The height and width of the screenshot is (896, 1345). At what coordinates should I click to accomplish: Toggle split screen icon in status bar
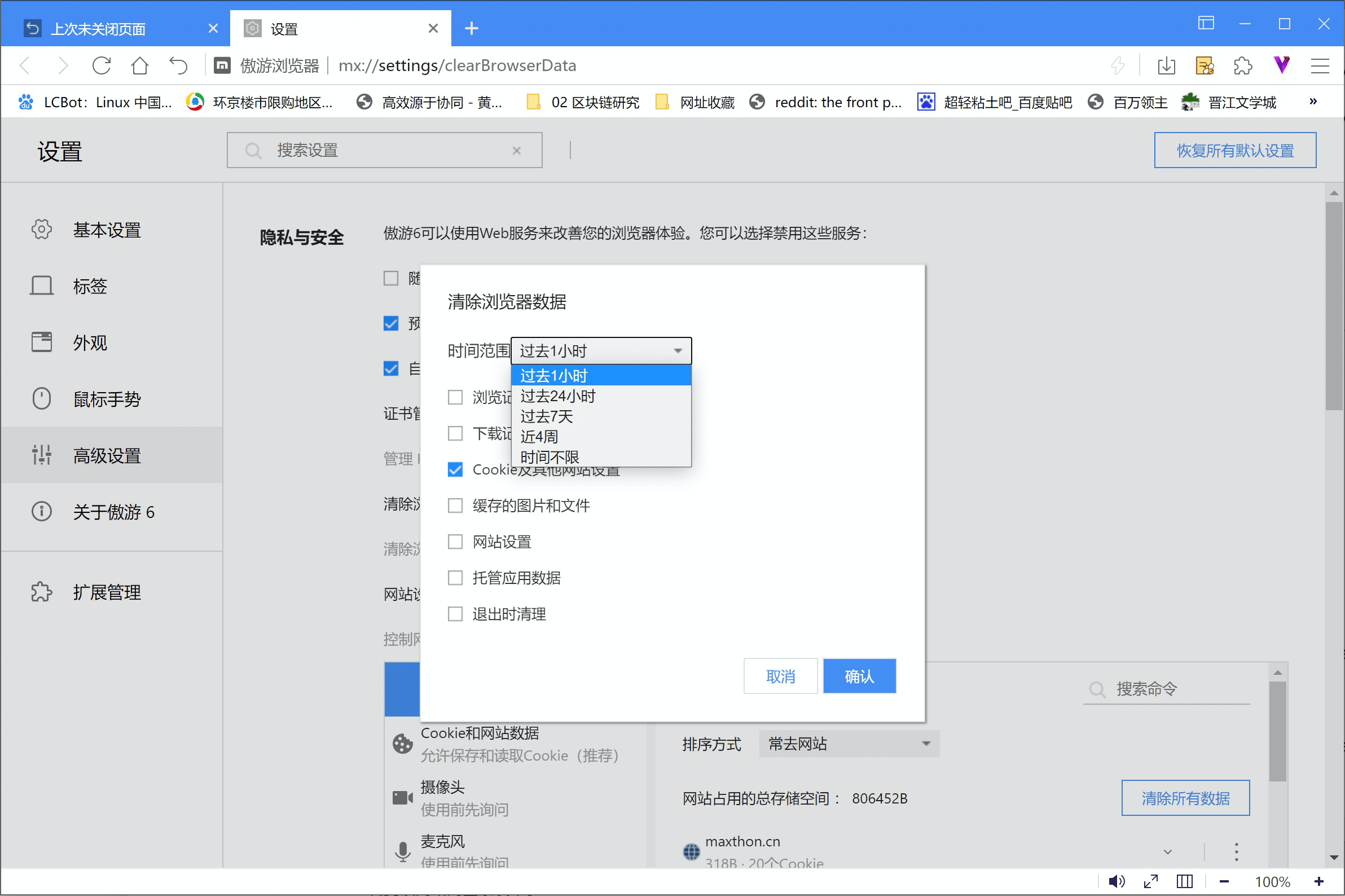pyautogui.click(x=1184, y=882)
